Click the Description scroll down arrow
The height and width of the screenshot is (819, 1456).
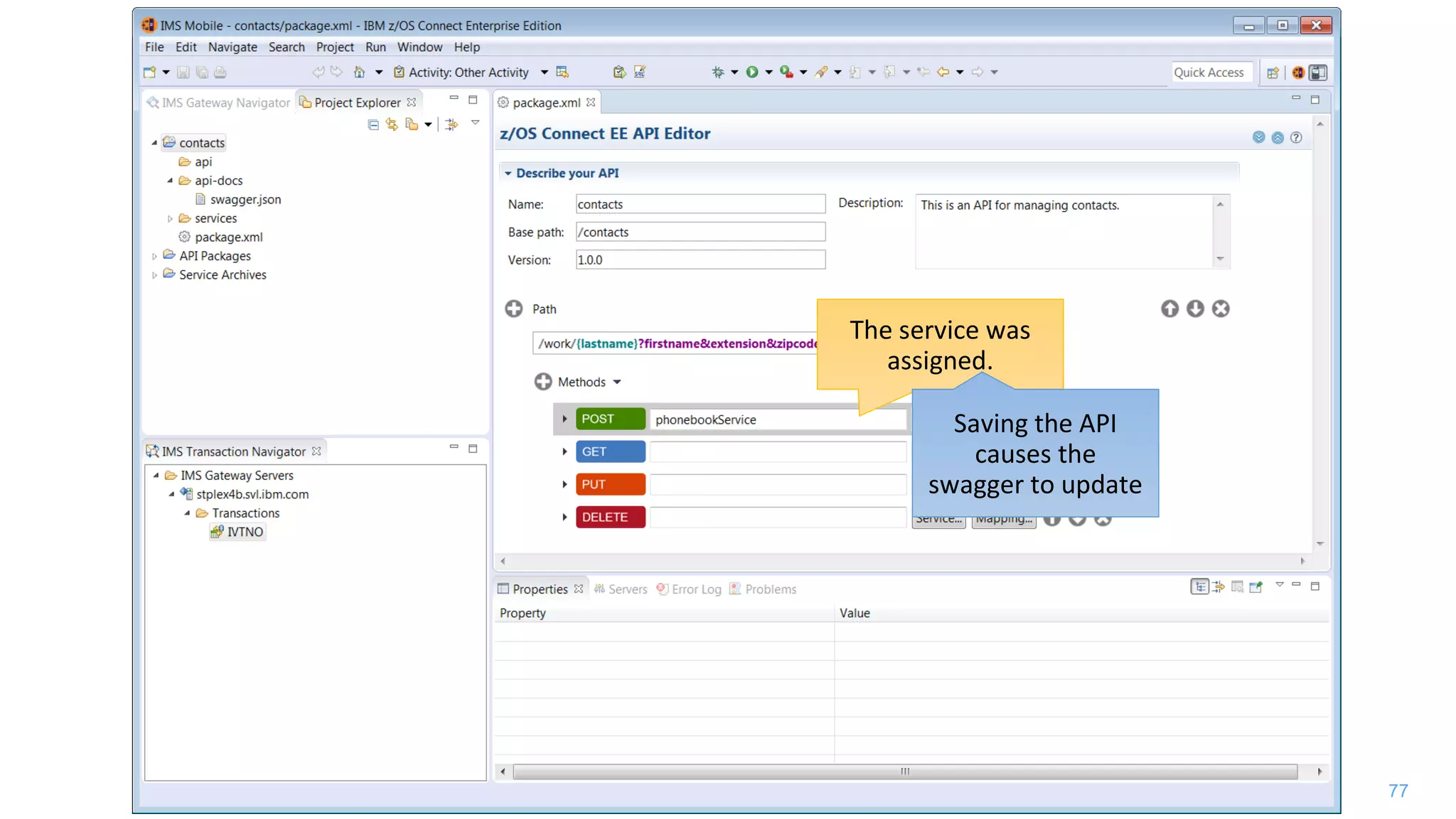(x=1220, y=259)
